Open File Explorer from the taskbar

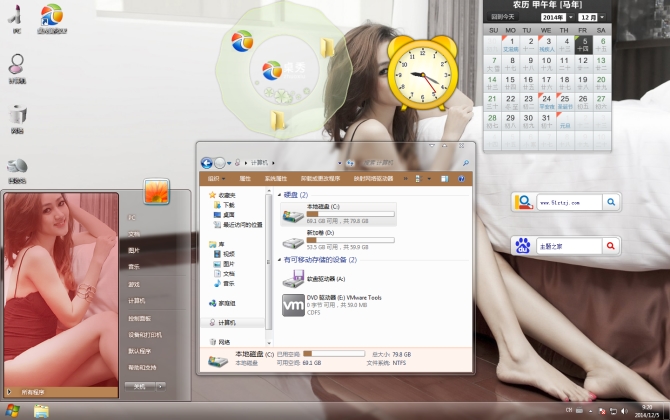click(x=41, y=411)
